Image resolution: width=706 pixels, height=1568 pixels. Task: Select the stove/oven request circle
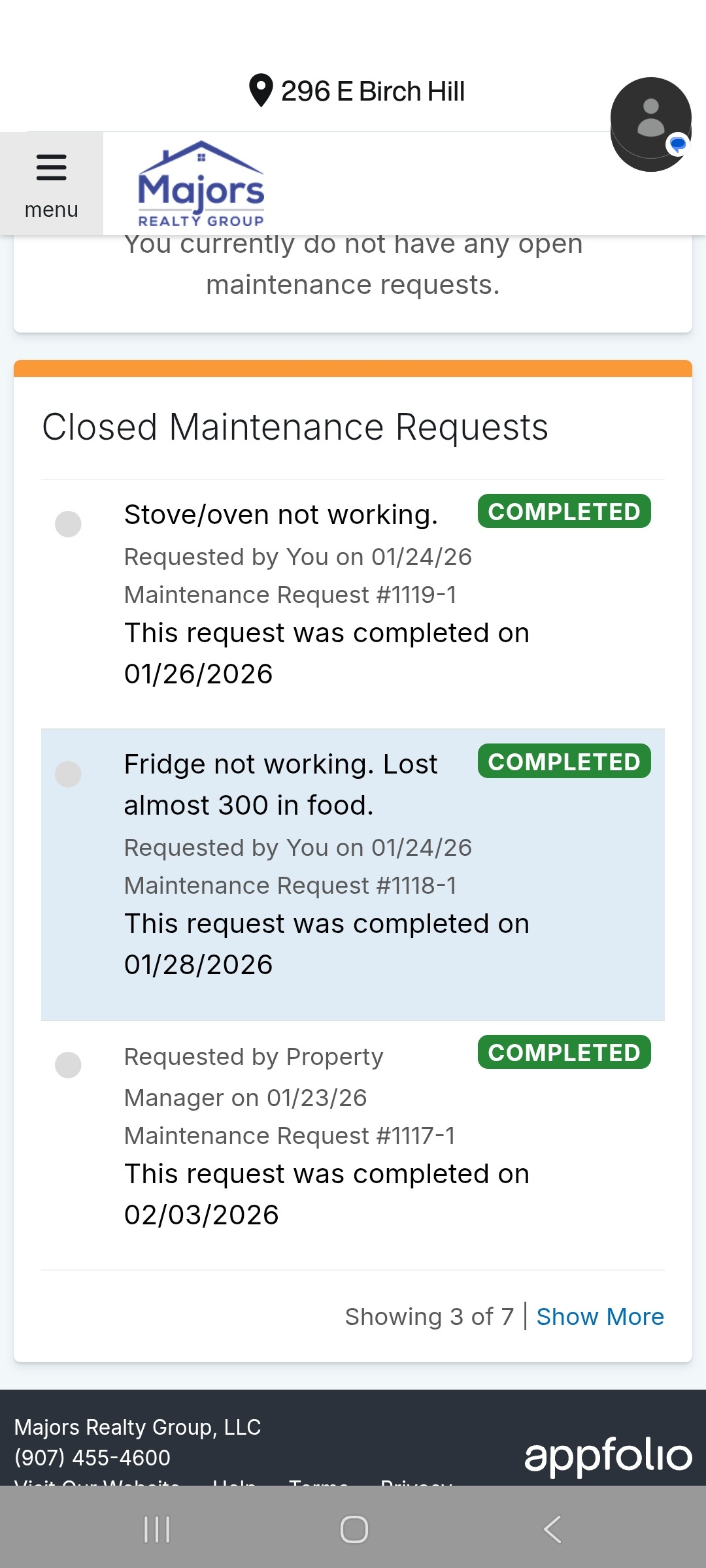pos(68,524)
